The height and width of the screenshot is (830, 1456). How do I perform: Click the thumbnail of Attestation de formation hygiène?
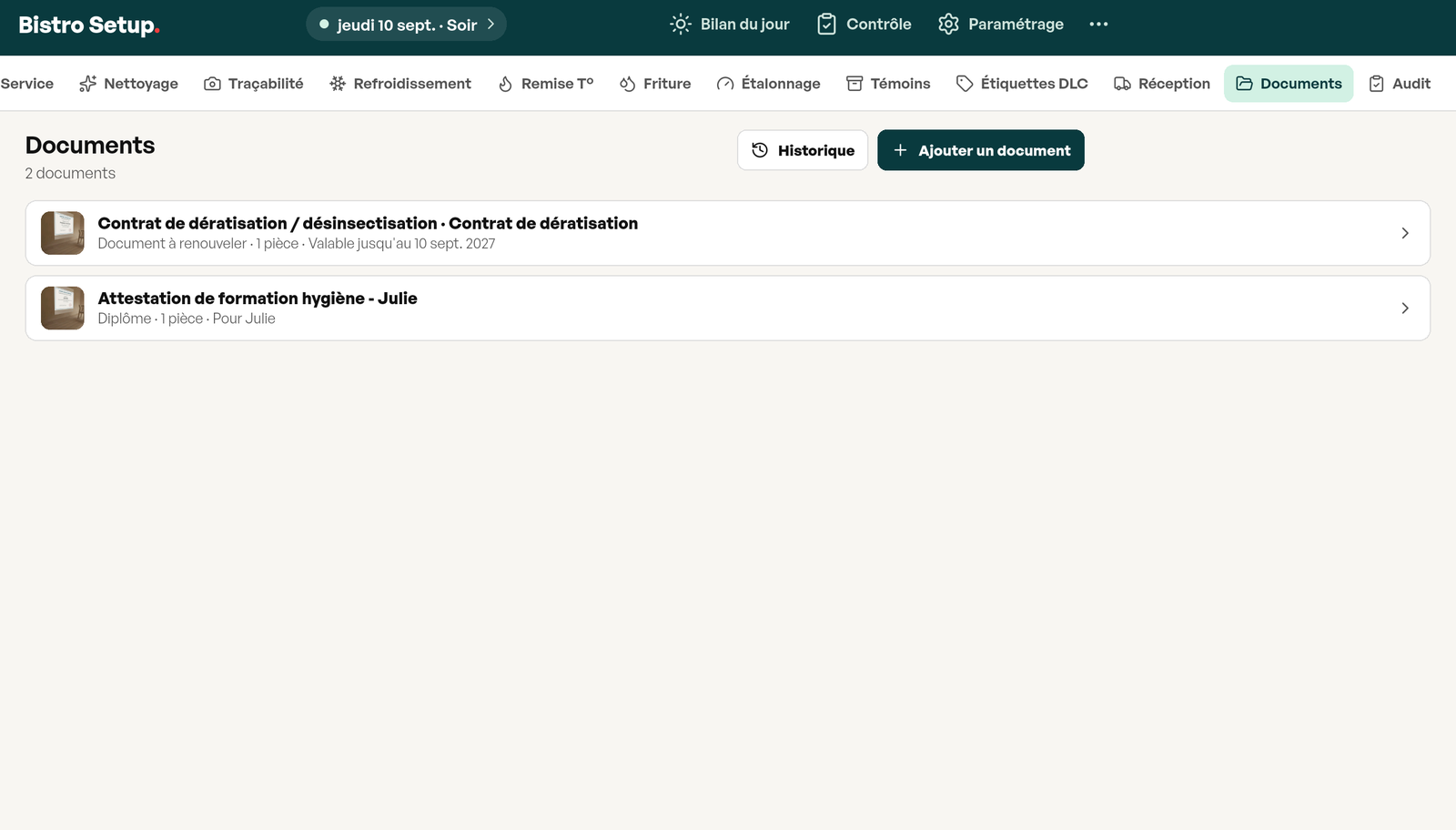point(63,309)
